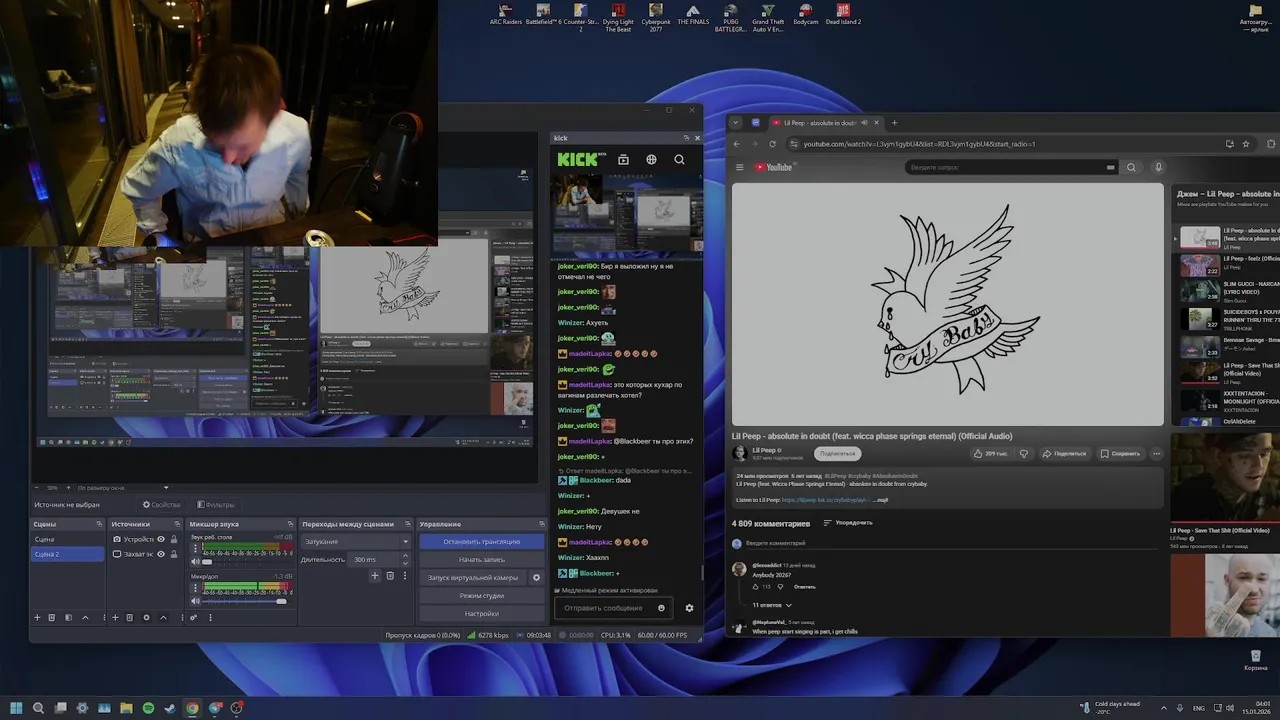
Task: Open more actions menu under video
Action: click(x=1156, y=453)
